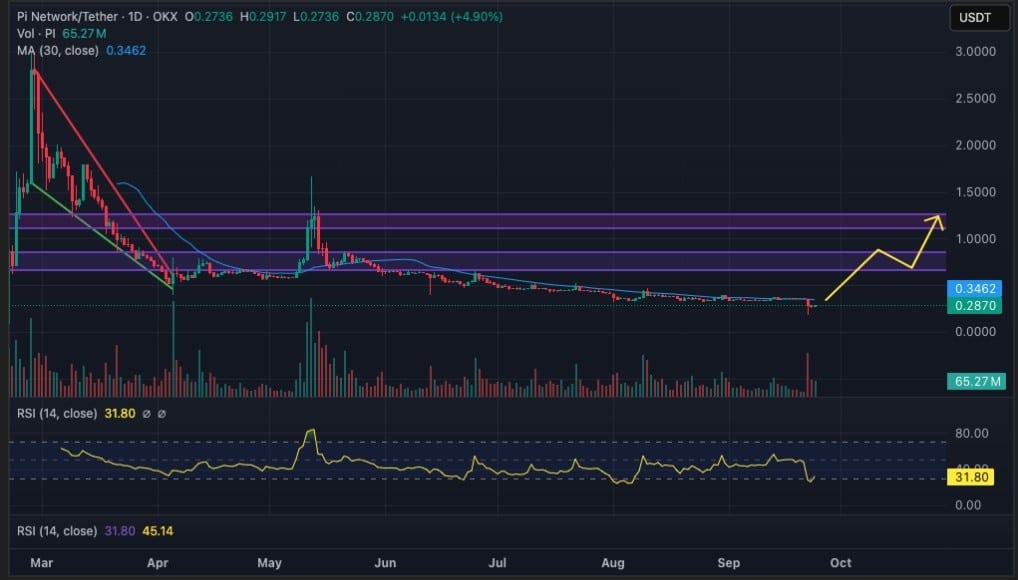
Task: Click the 1.0000 price scale label
Action: point(975,239)
